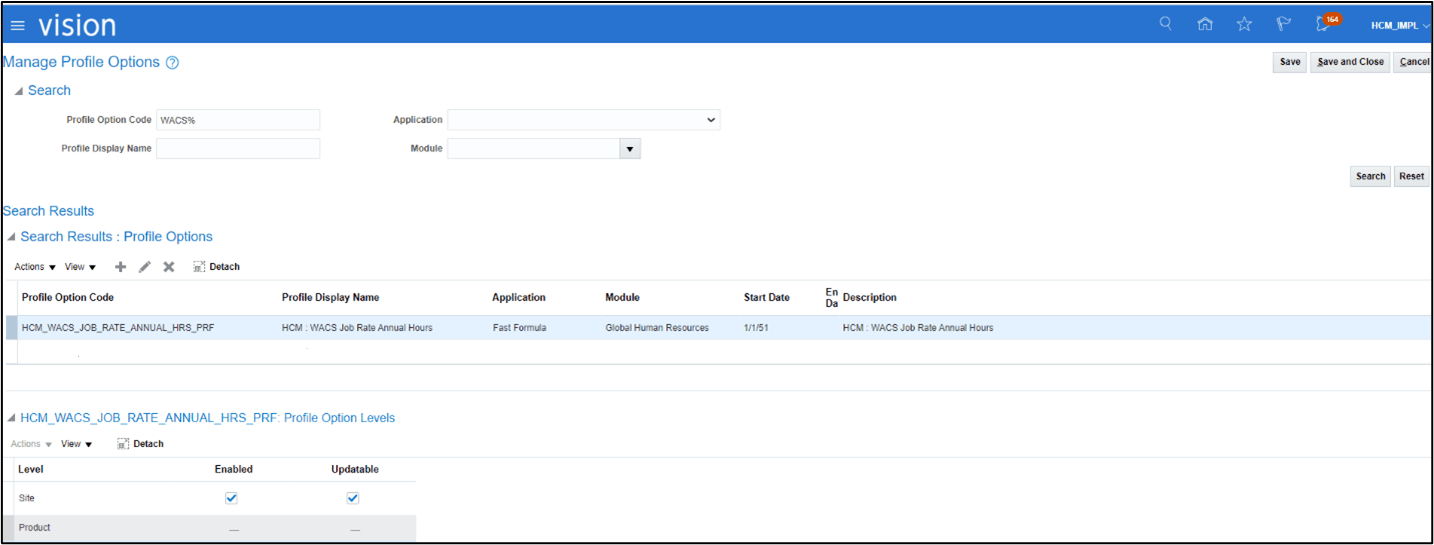Click the plus icon to add profile option
The image size is (1434, 545).
point(121,267)
